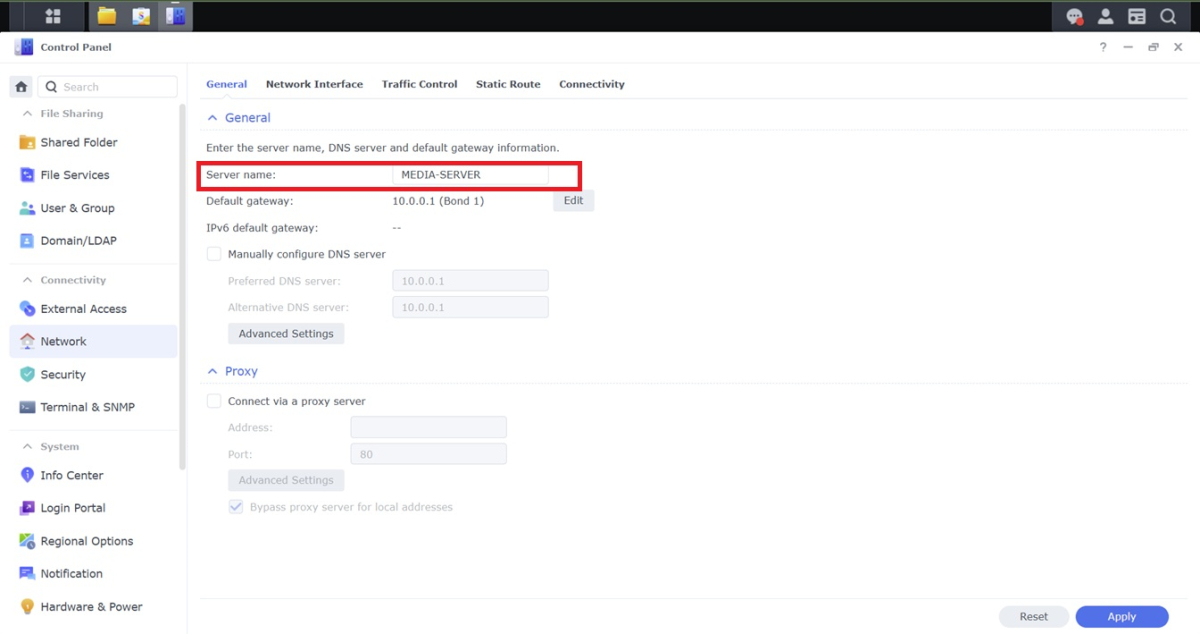Open Domain/LDAP settings

[x=93, y=241]
